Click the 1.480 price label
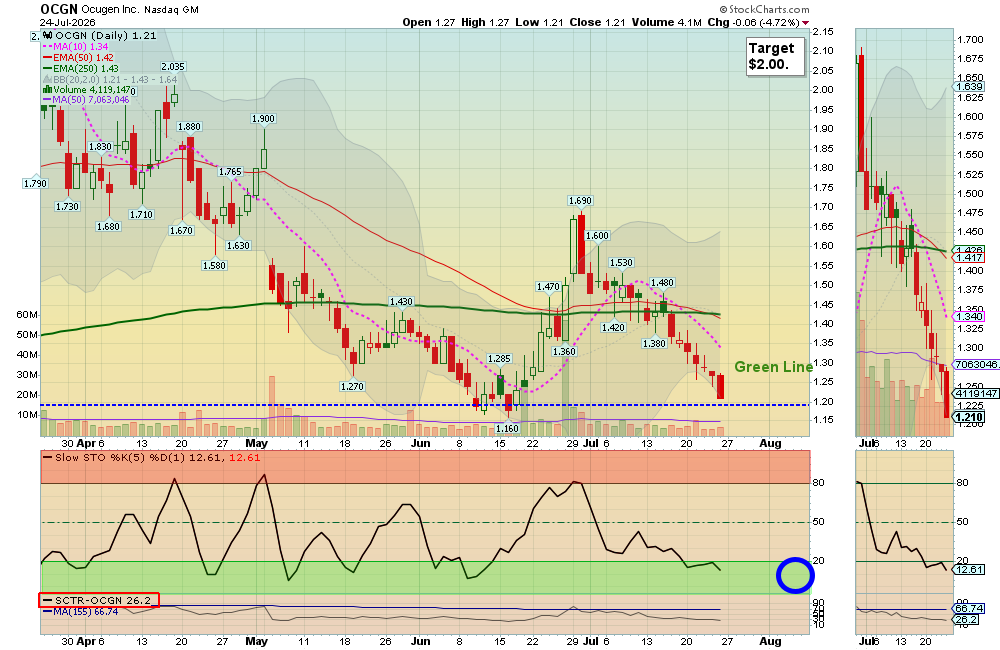 click(x=661, y=283)
